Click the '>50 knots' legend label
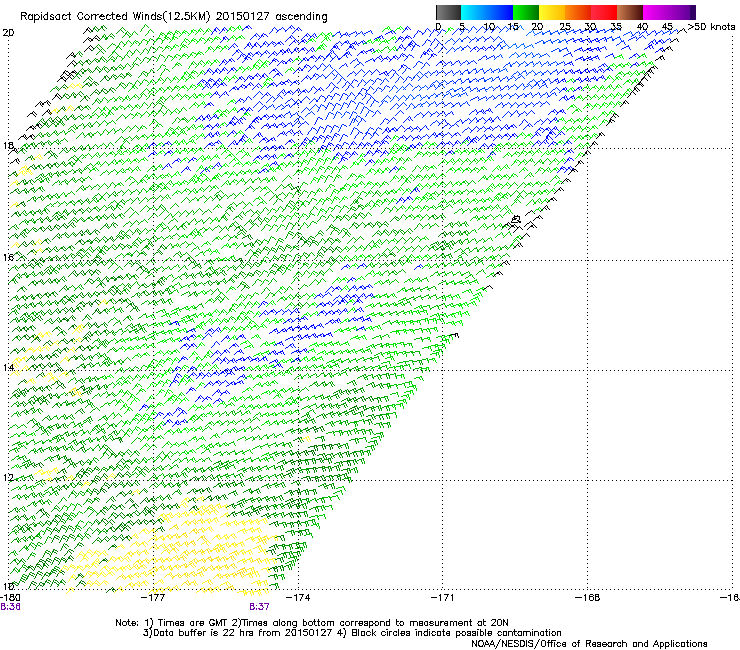This screenshot has height=650, width=740. [711, 27]
